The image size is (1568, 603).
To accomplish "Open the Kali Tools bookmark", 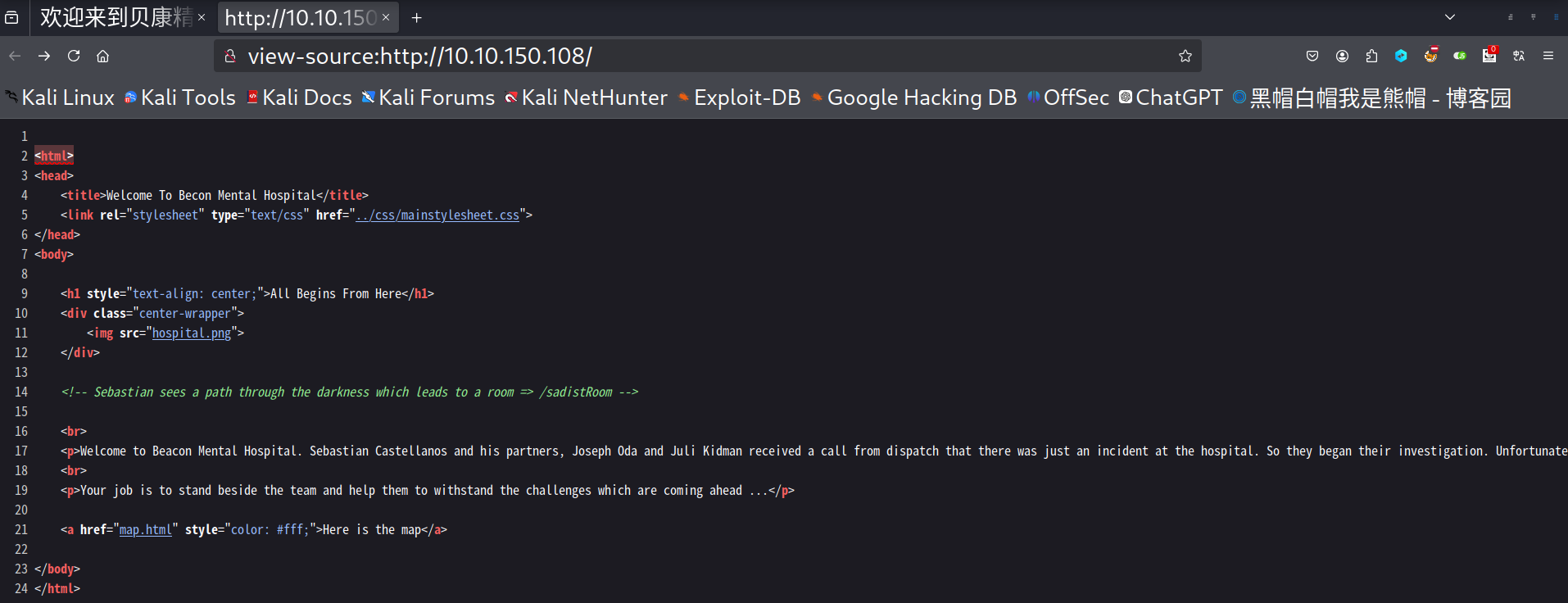I will (x=180, y=97).
